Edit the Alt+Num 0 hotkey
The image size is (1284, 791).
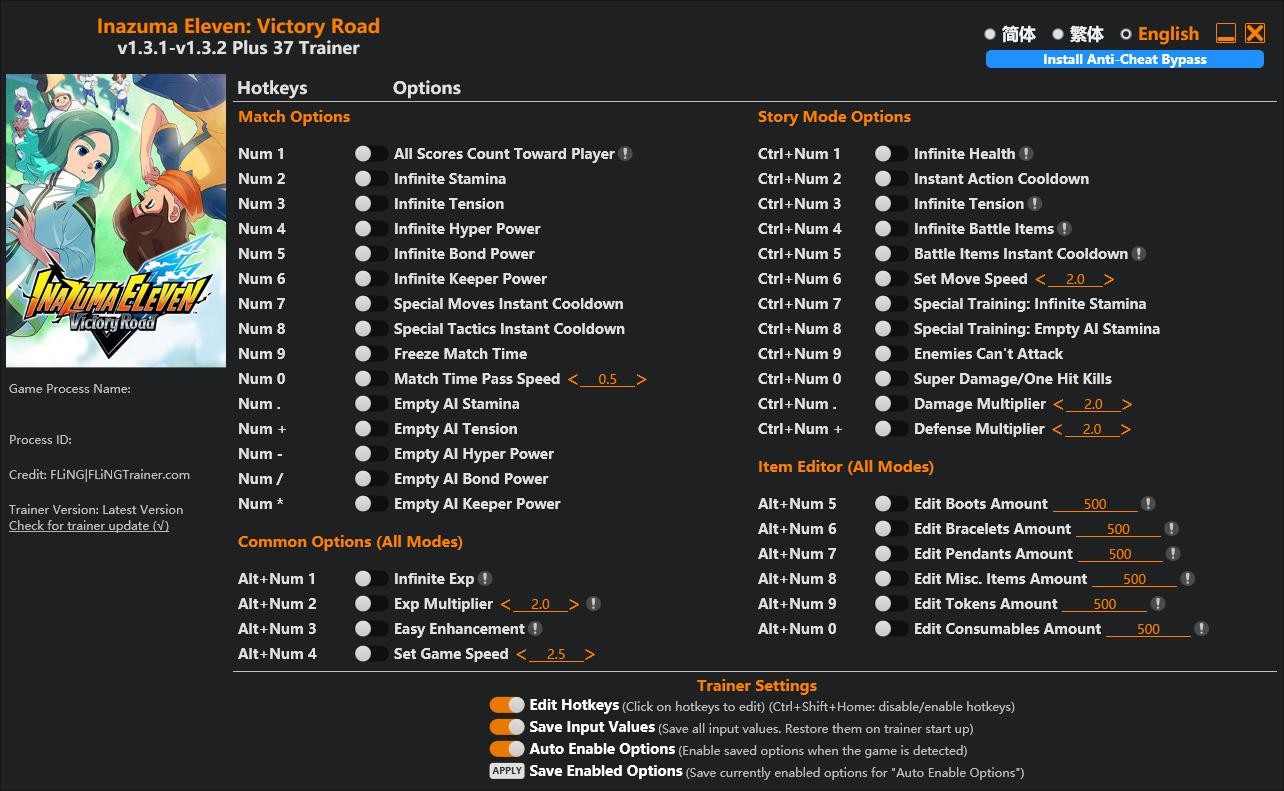[797, 629]
